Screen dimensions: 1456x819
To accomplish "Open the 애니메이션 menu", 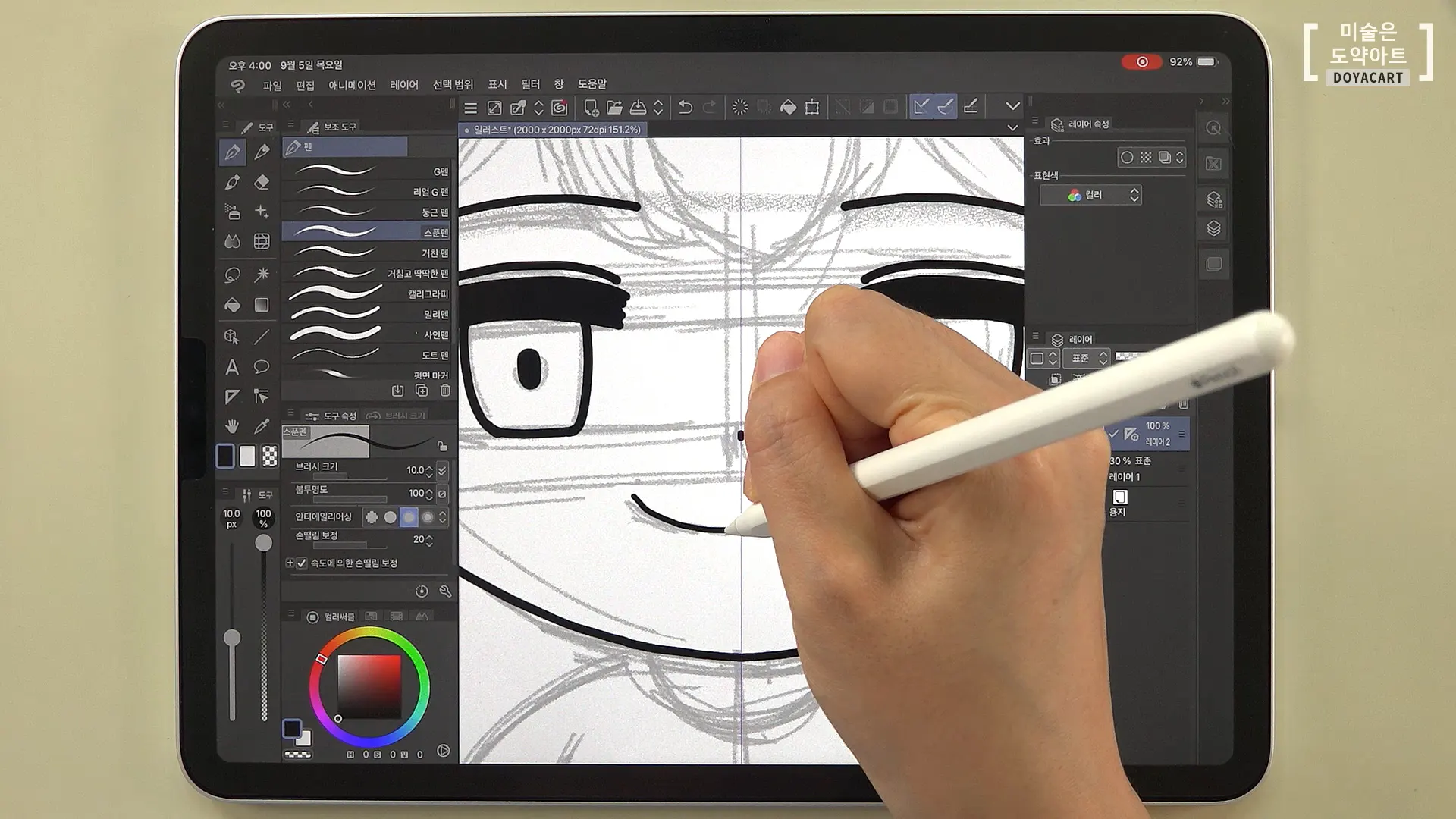I will pos(352,85).
